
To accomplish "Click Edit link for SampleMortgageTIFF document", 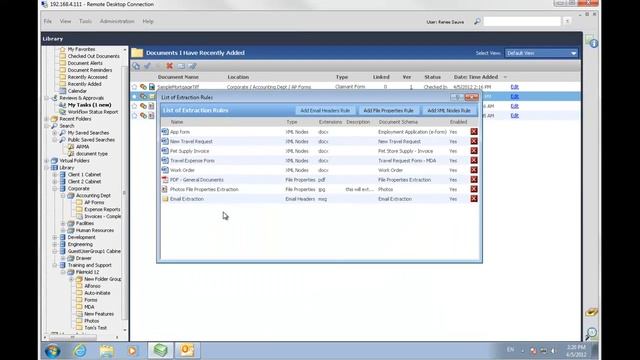I will tap(514, 87).
